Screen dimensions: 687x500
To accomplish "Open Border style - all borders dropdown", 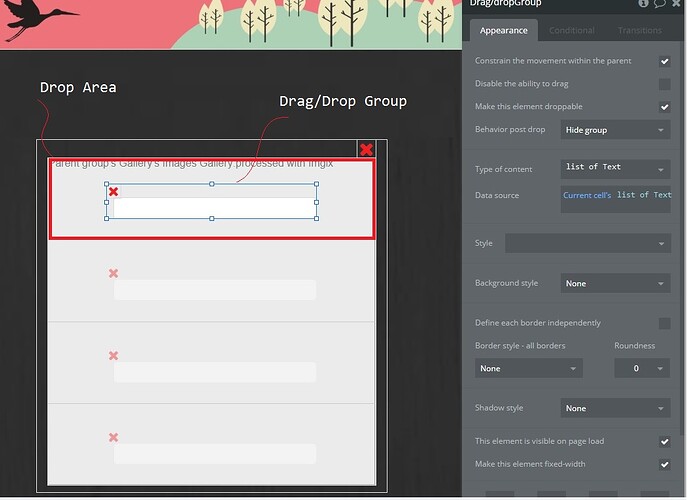I will (x=528, y=368).
